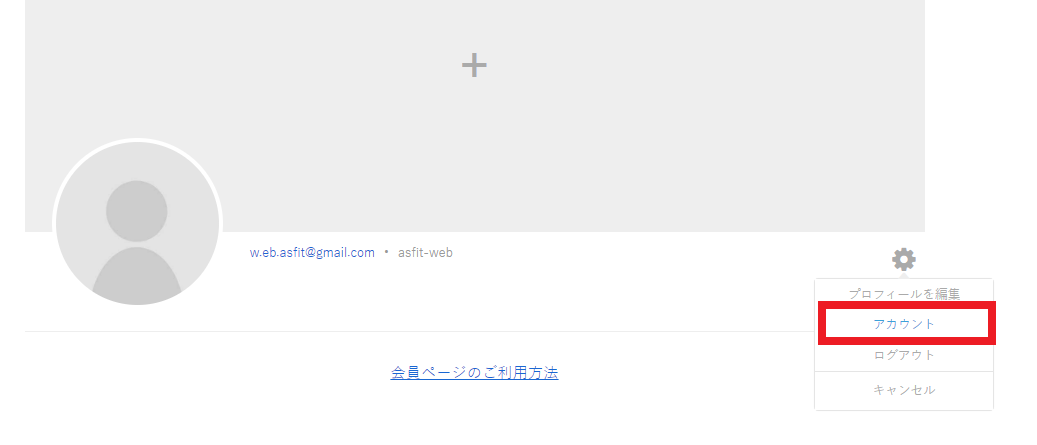Click the gray cover photo banner area

point(474,116)
